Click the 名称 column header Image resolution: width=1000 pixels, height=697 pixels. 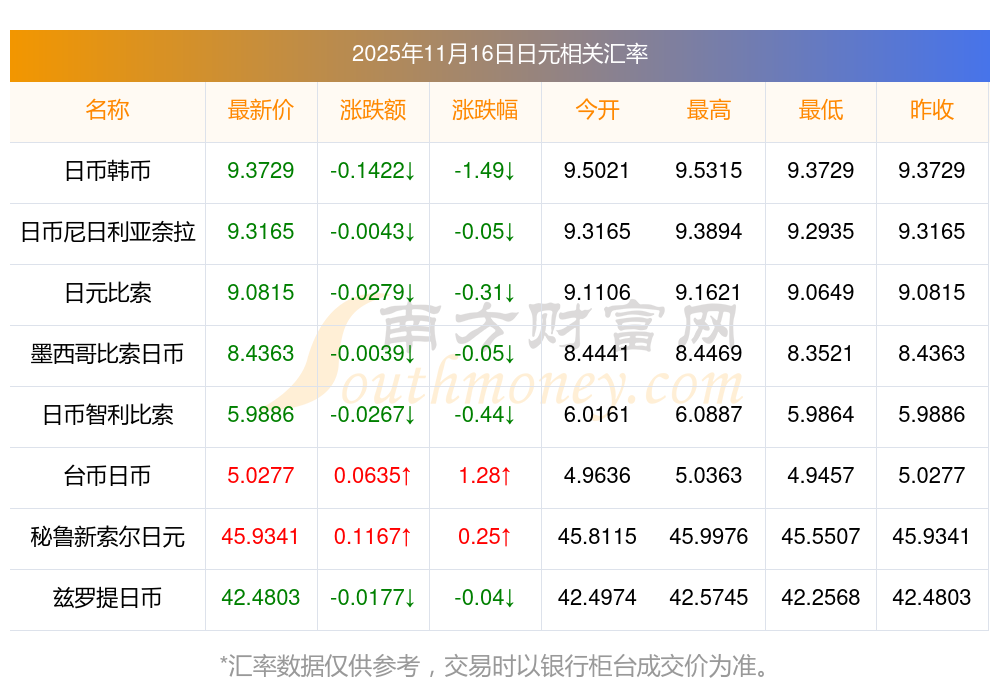pos(107,110)
